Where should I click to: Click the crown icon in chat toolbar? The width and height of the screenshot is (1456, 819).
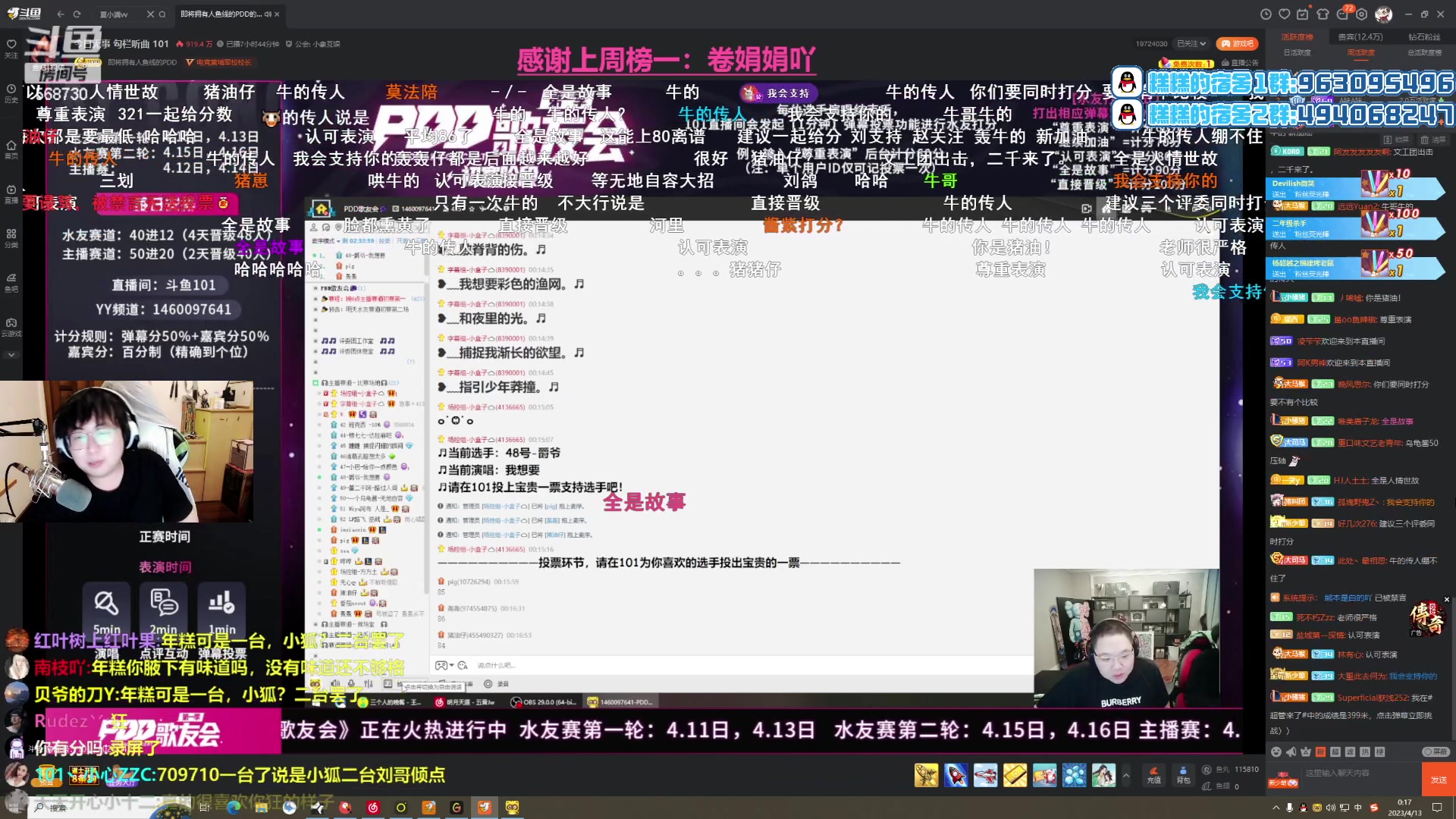[x=1305, y=752]
